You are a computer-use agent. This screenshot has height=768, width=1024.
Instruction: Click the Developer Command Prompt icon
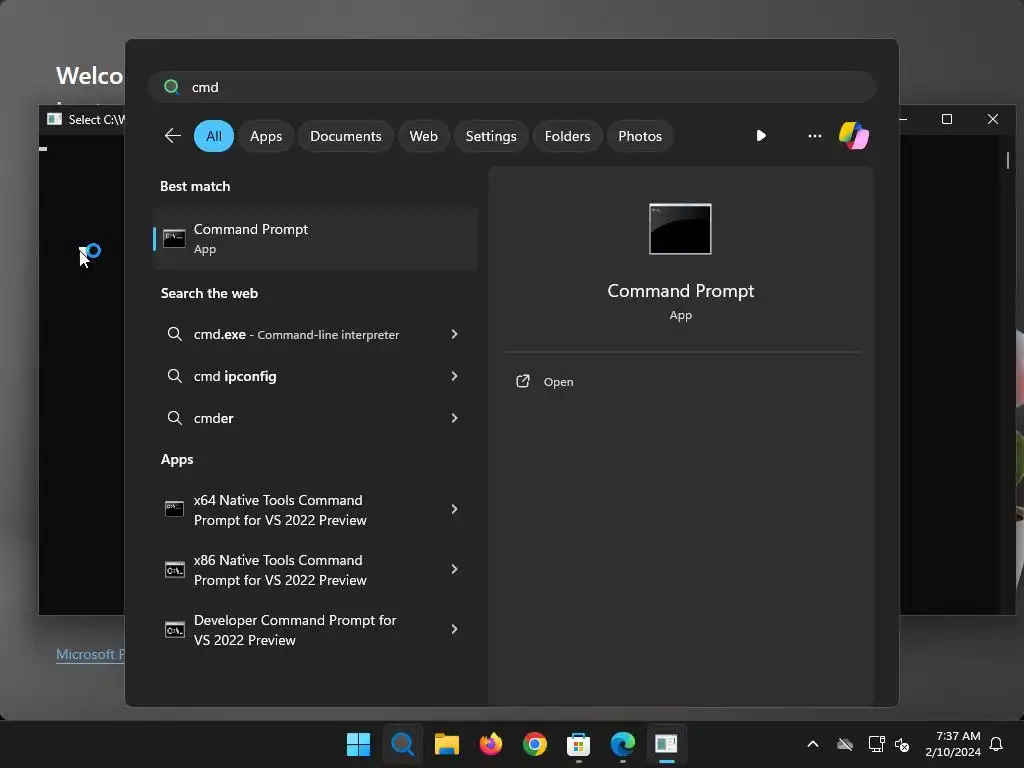[174, 630]
